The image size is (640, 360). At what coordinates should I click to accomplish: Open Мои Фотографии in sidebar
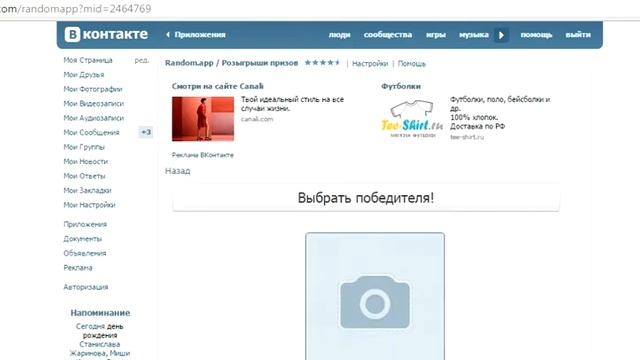pyautogui.click(x=93, y=89)
